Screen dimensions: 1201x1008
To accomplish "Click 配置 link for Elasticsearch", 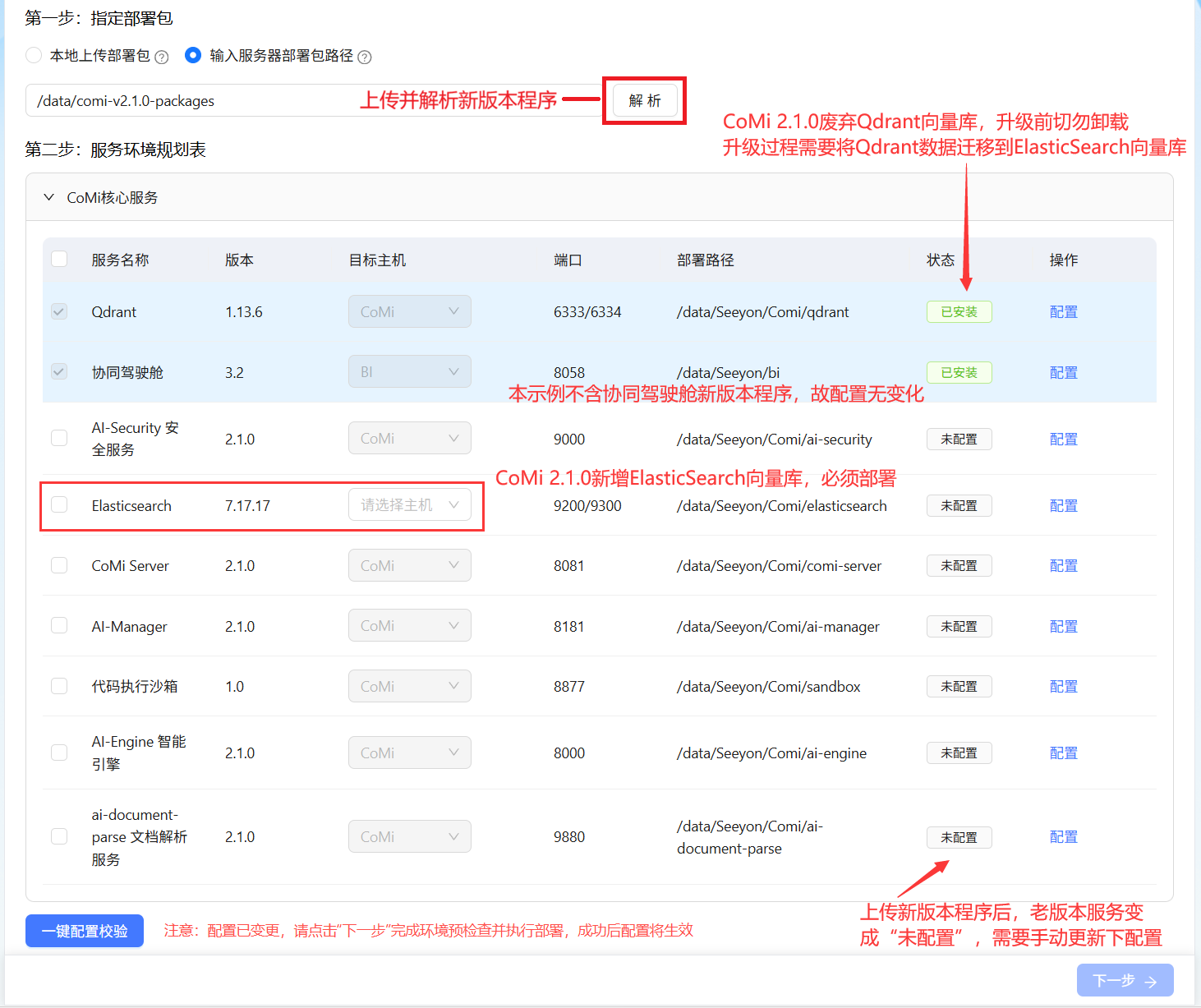I will coord(1063,506).
